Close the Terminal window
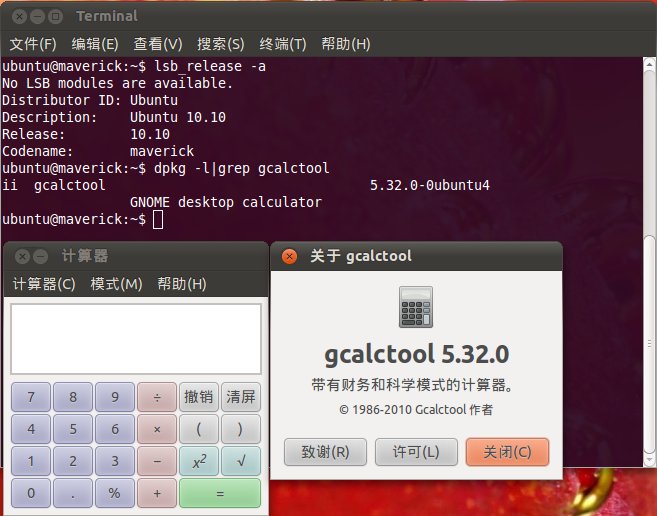Image resolution: width=657 pixels, height=516 pixels. [19, 16]
